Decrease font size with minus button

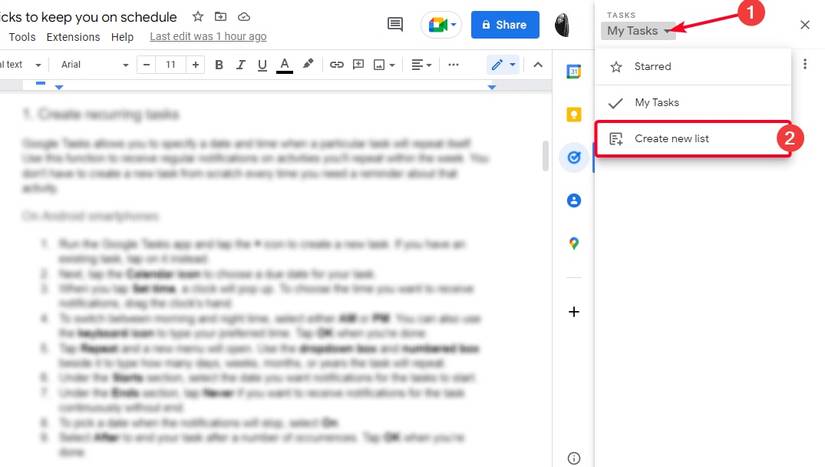[146, 65]
